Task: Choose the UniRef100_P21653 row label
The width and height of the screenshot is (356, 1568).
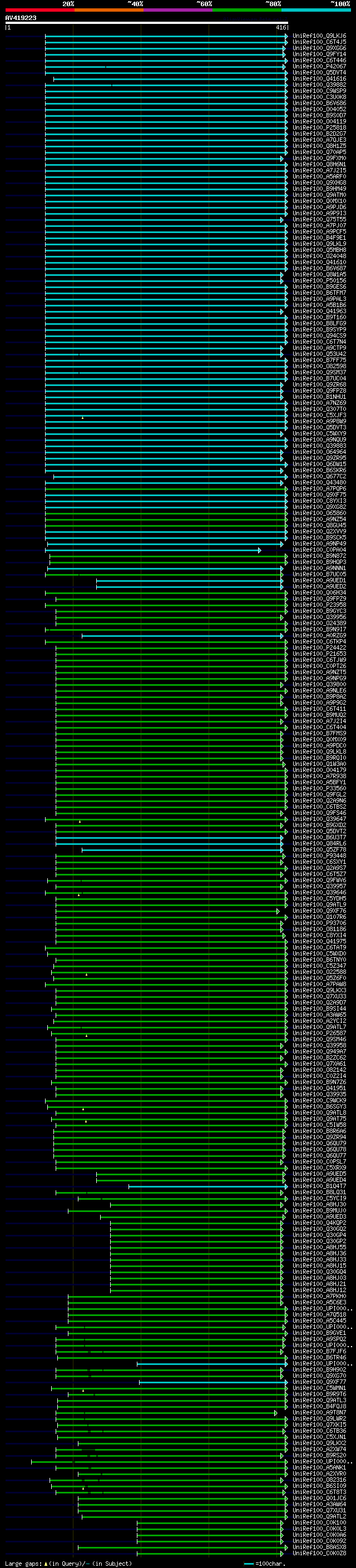Action: coord(319,654)
